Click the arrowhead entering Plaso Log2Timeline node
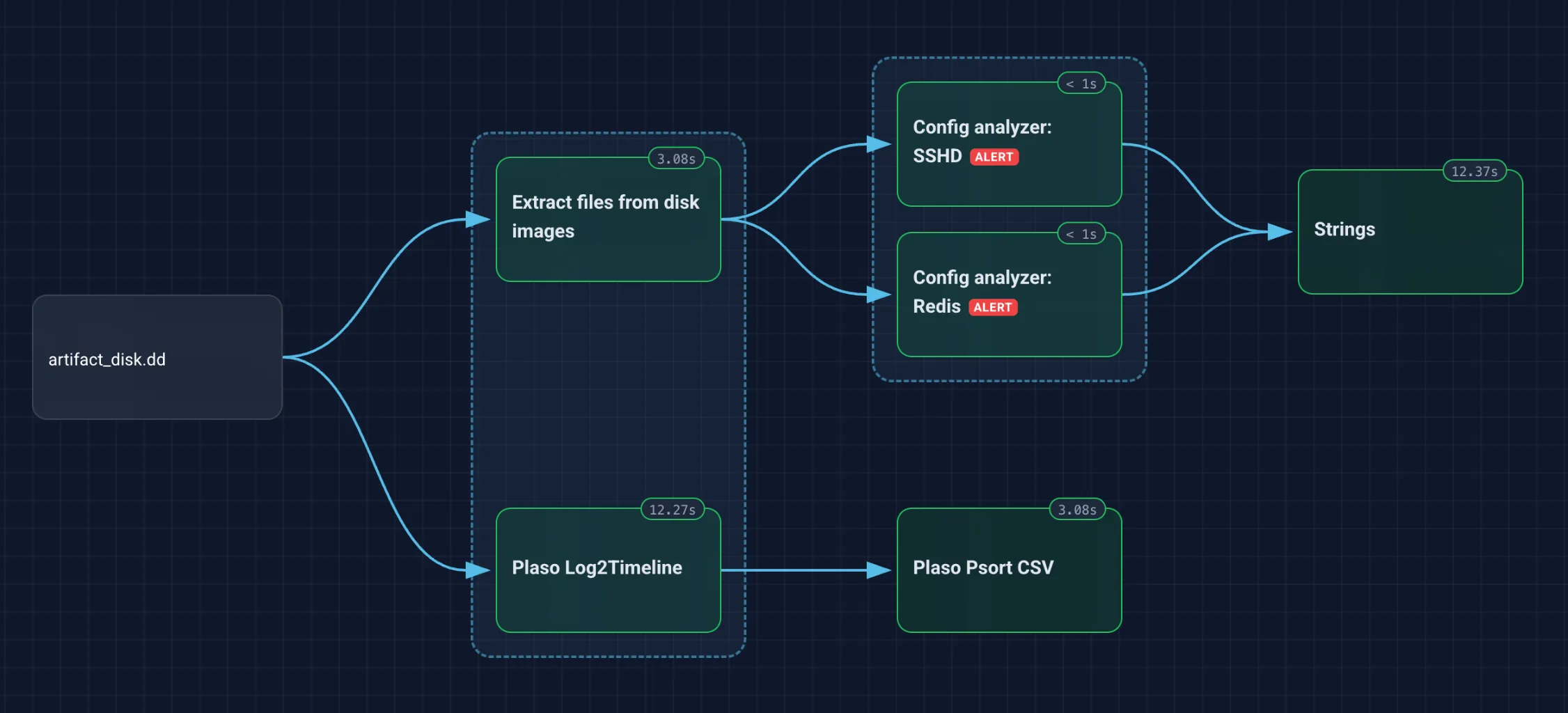The width and height of the screenshot is (1568, 713). click(x=478, y=570)
